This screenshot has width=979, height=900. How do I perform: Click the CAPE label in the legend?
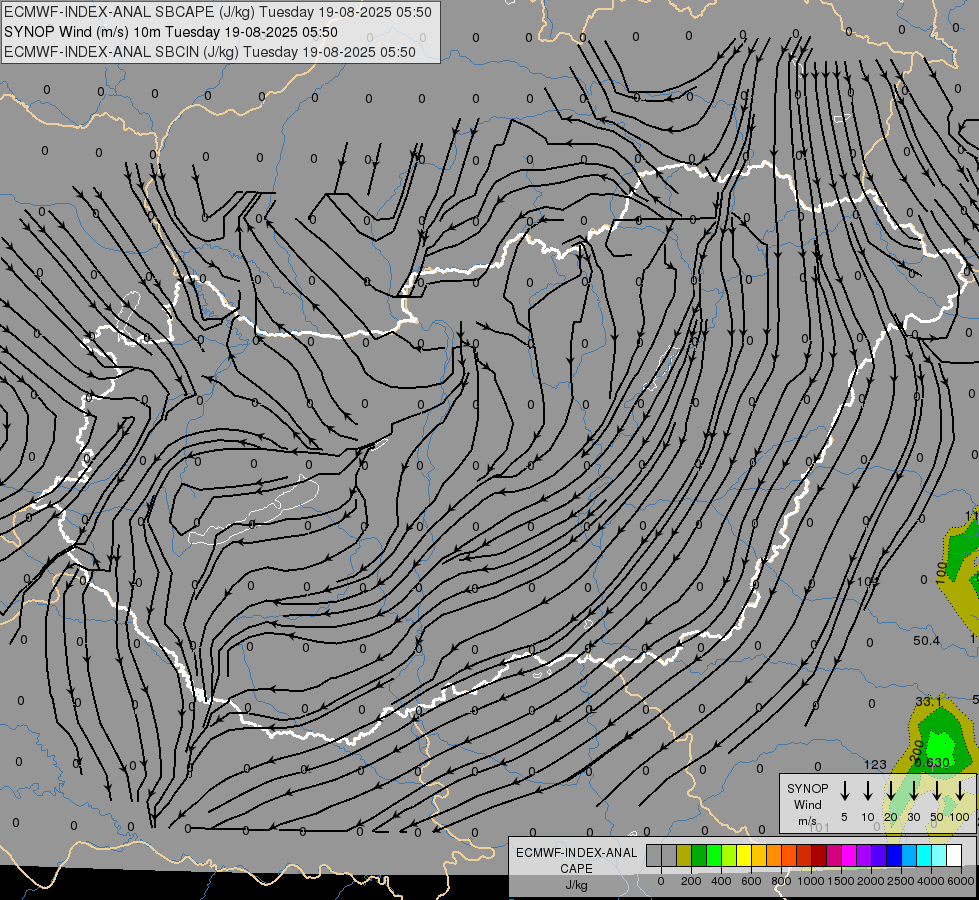click(576, 869)
